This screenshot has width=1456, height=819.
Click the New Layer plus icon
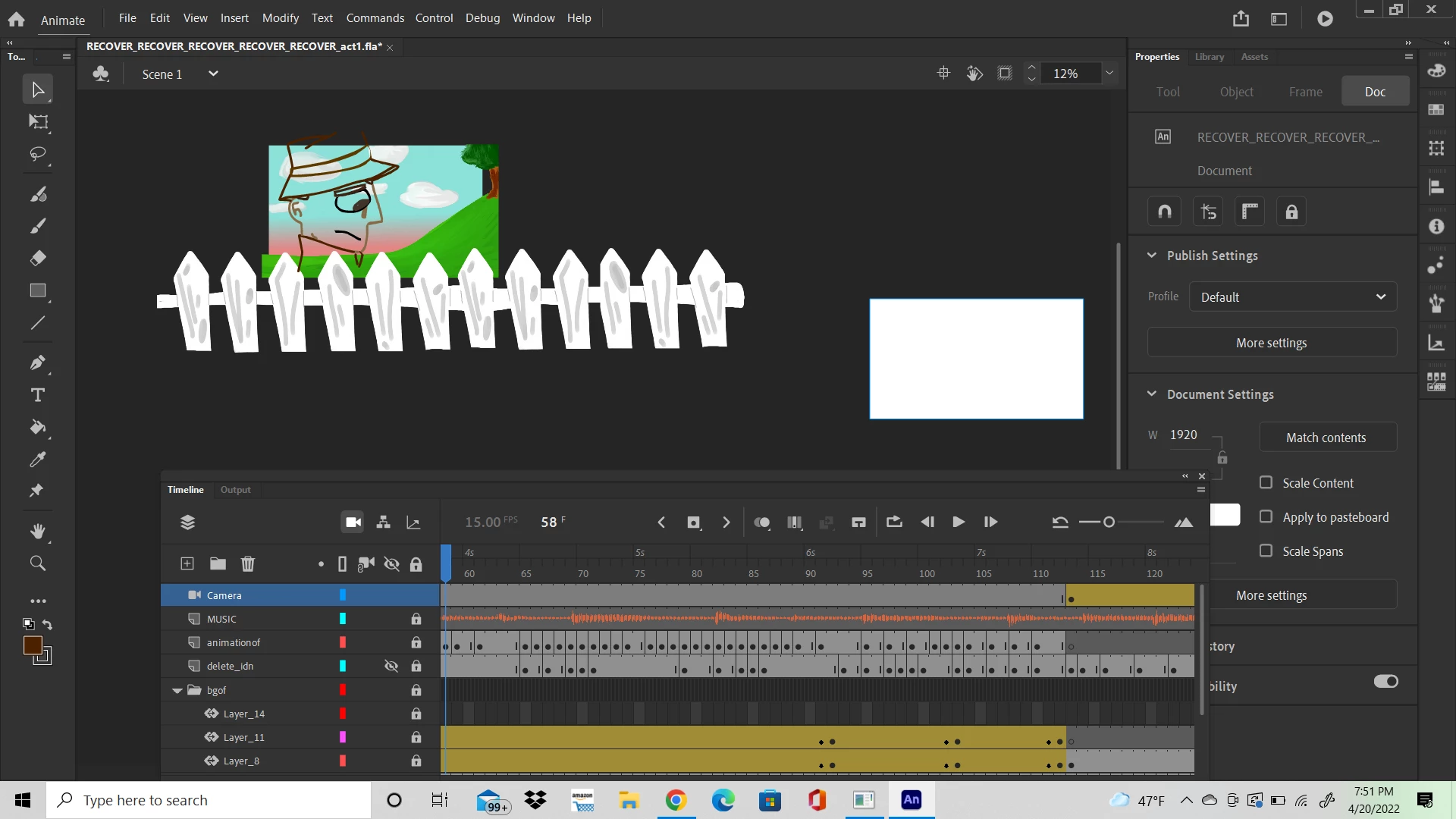pyautogui.click(x=187, y=563)
